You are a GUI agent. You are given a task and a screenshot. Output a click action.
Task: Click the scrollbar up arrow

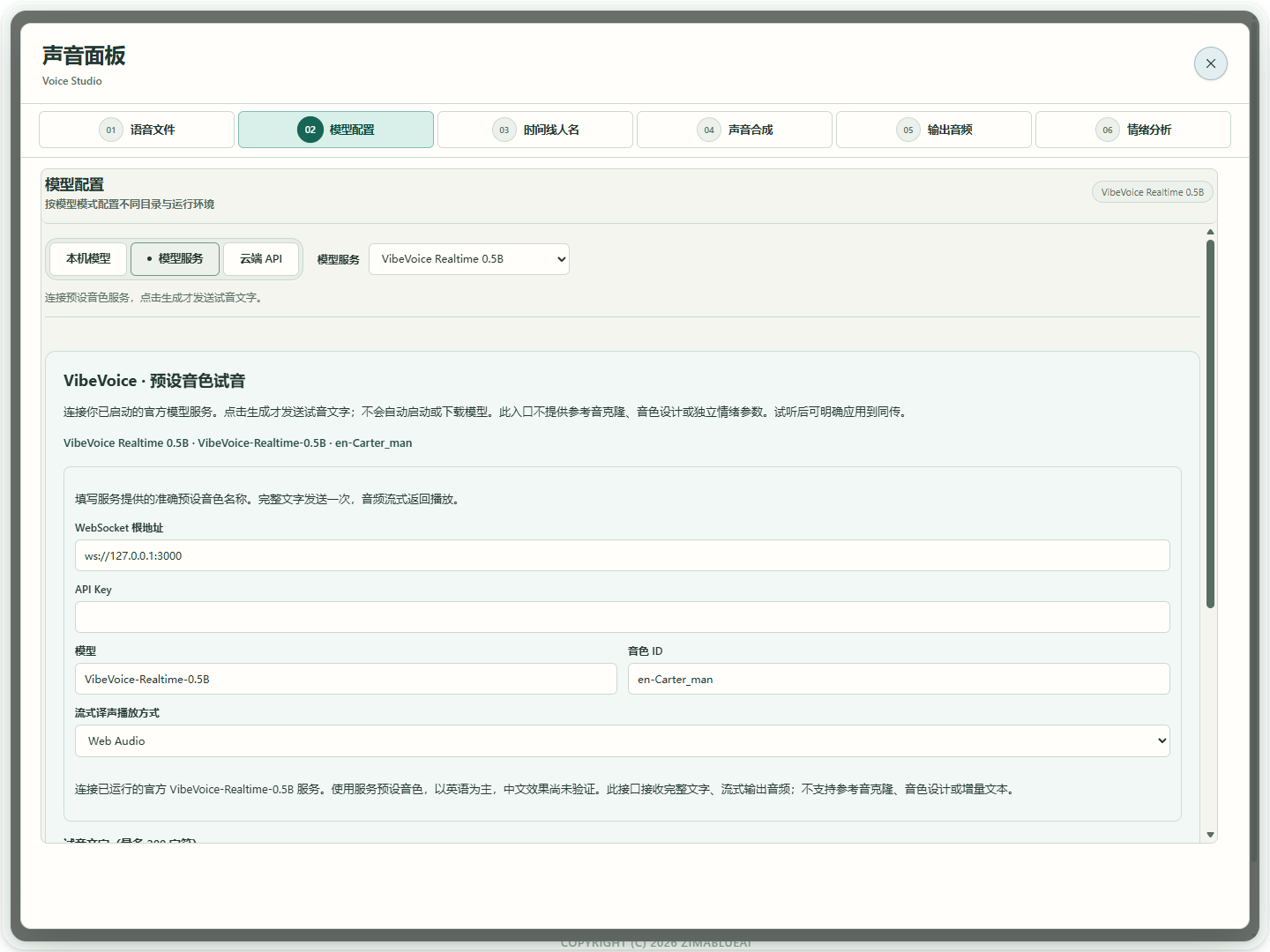[1210, 232]
